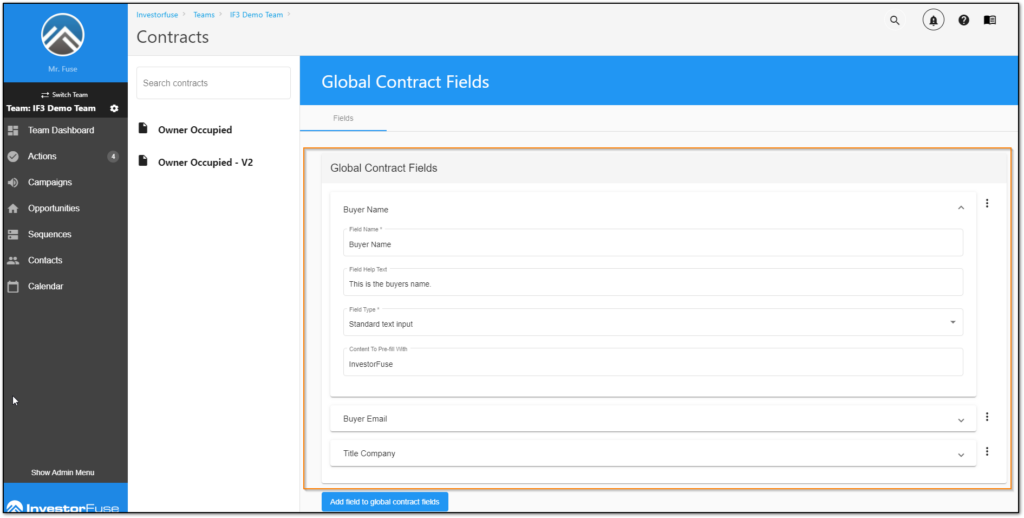Click the Team: IF3 Demo Team label
Screen dimensions: 1024x518
pyautogui.click(x=51, y=108)
